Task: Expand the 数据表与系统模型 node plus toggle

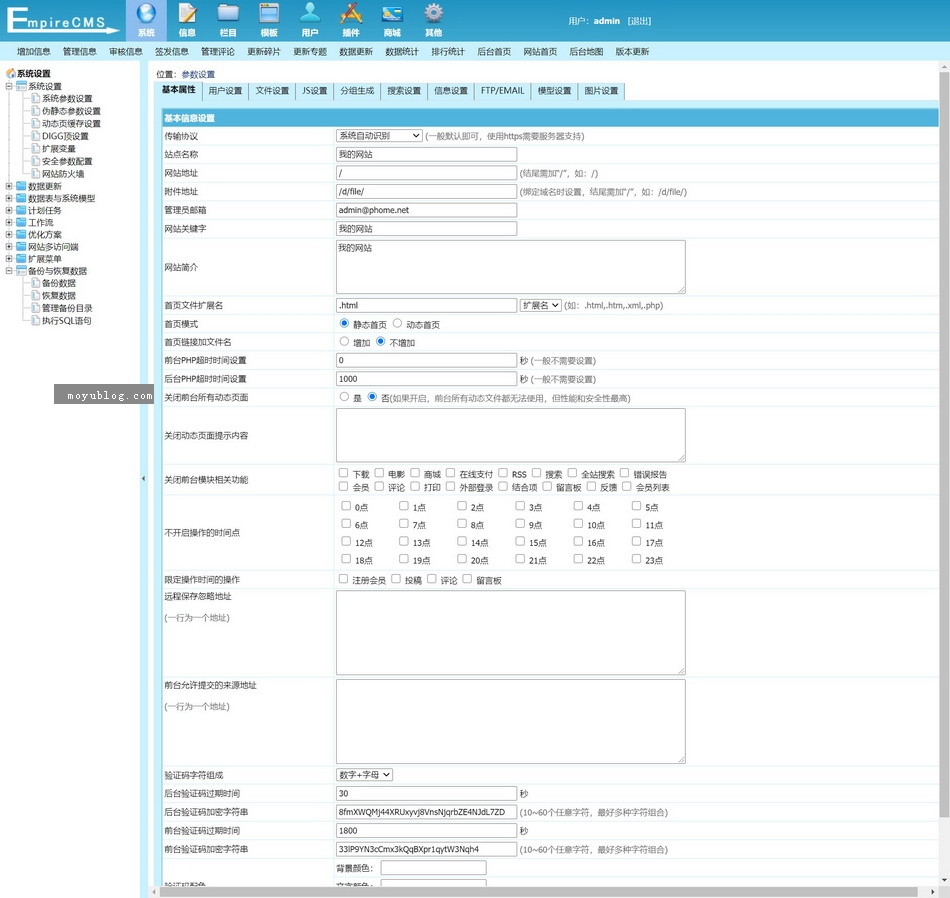Action: click(9, 198)
